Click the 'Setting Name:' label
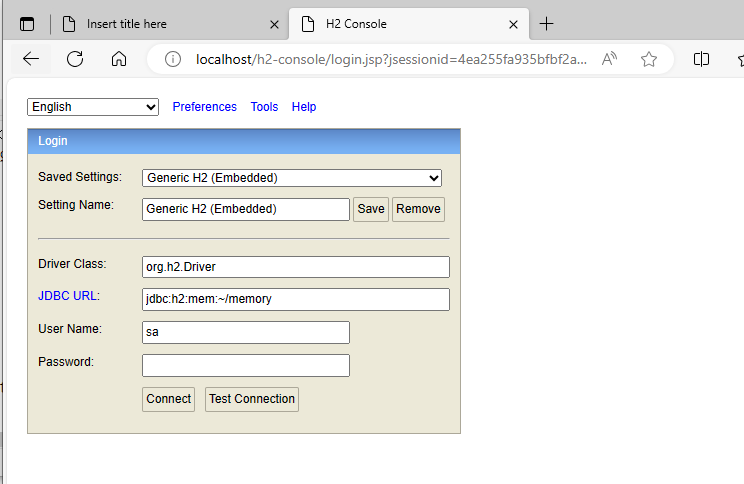744x484 pixels. (76, 205)
